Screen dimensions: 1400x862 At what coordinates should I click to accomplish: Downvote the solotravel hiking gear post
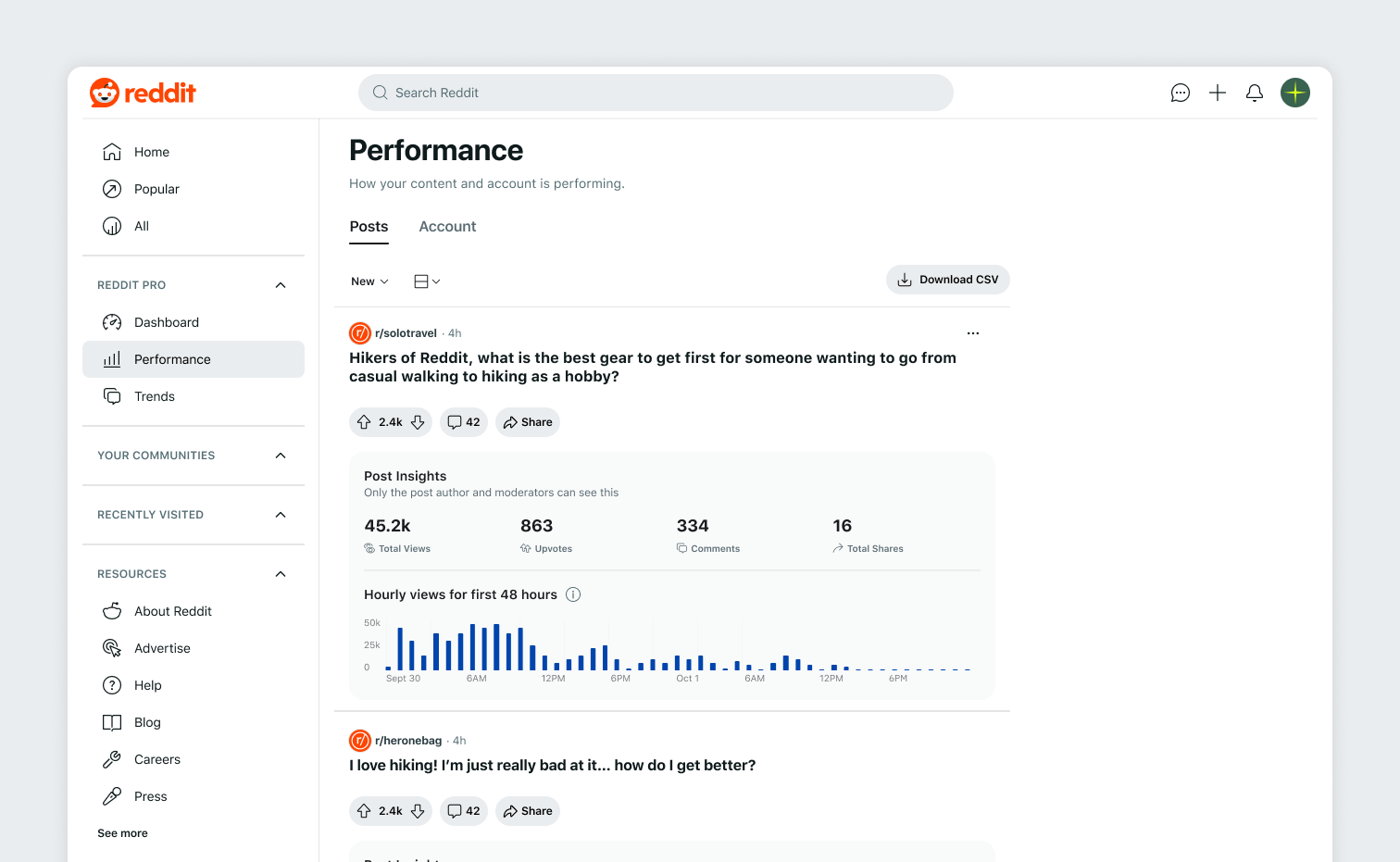pos(418,422)
